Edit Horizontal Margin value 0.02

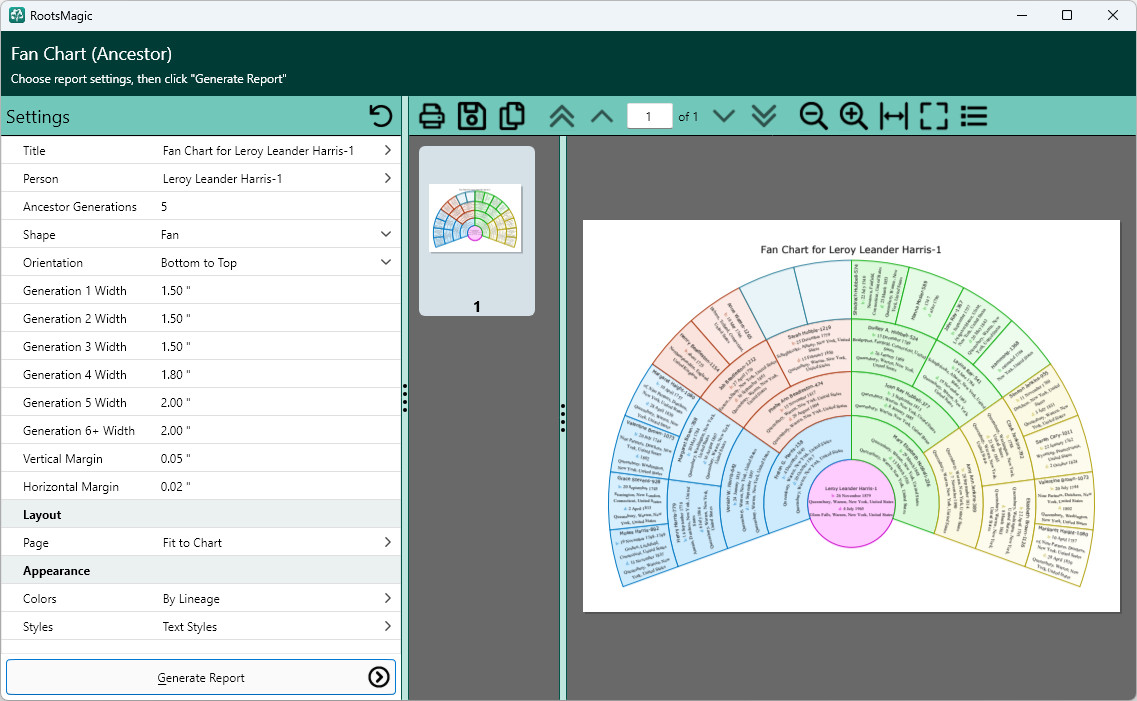coord(175,486)
